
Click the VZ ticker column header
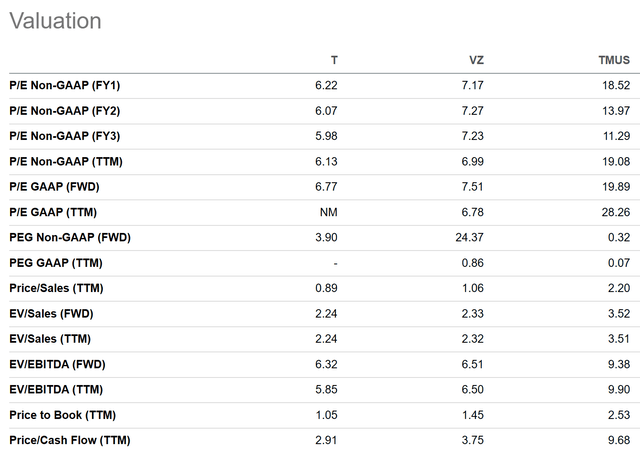476,60
